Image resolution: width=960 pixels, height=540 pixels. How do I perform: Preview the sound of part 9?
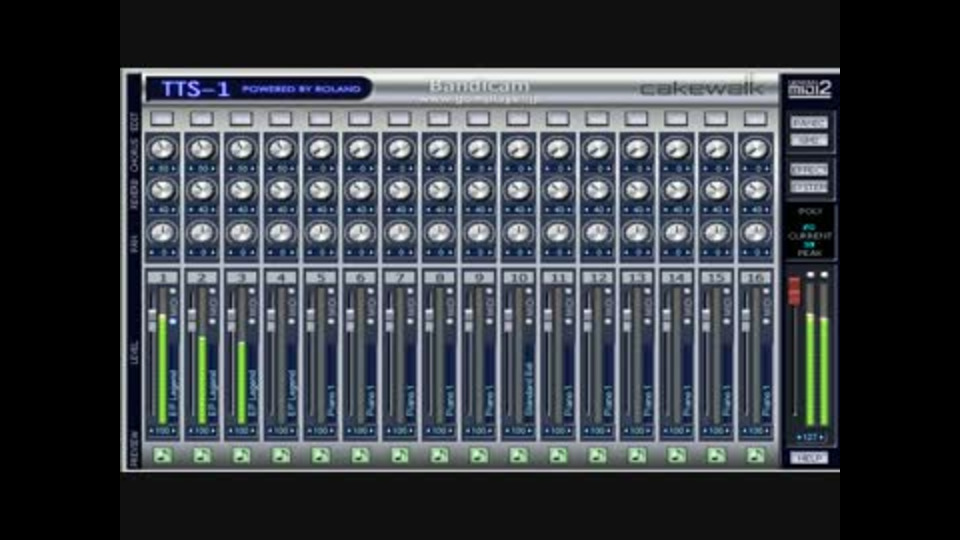[x=479, y=455]
